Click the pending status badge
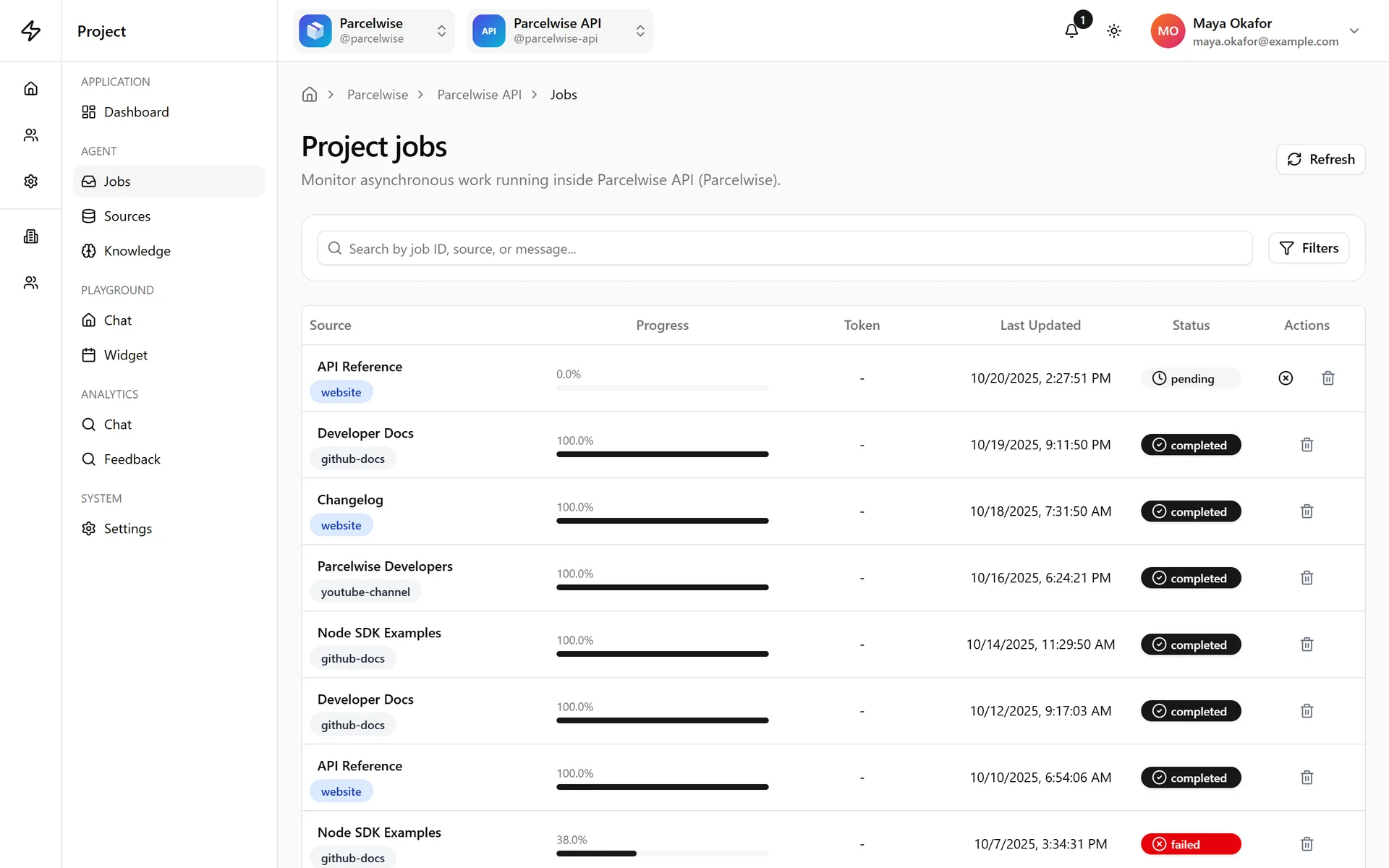This screenshot has height=868, width=1389. [1191, 378]
